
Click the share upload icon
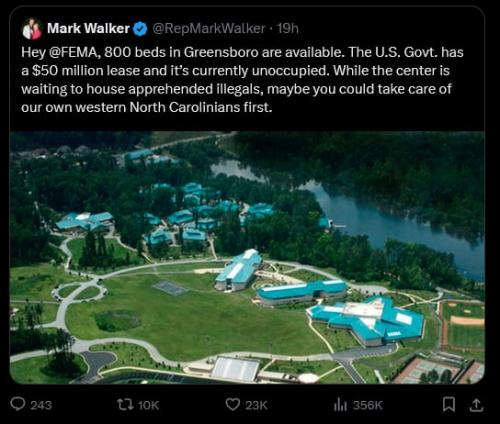tap(476, 405)
